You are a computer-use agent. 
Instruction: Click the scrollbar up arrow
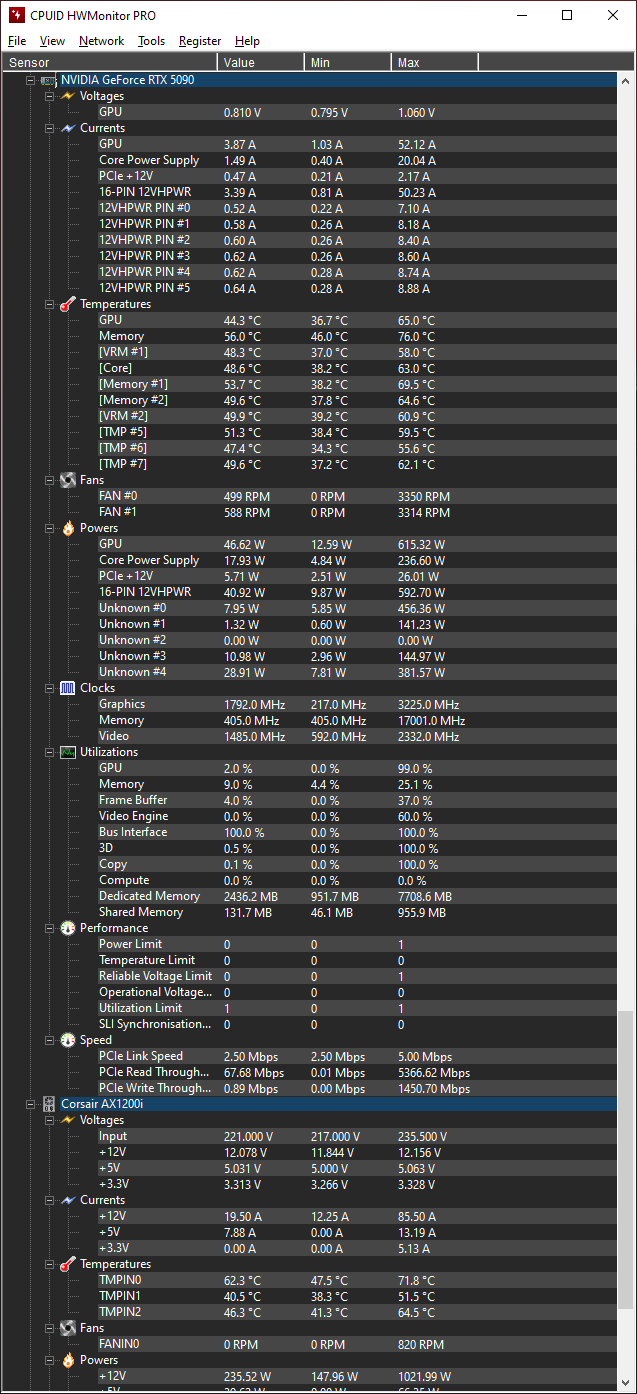point(626,80)
